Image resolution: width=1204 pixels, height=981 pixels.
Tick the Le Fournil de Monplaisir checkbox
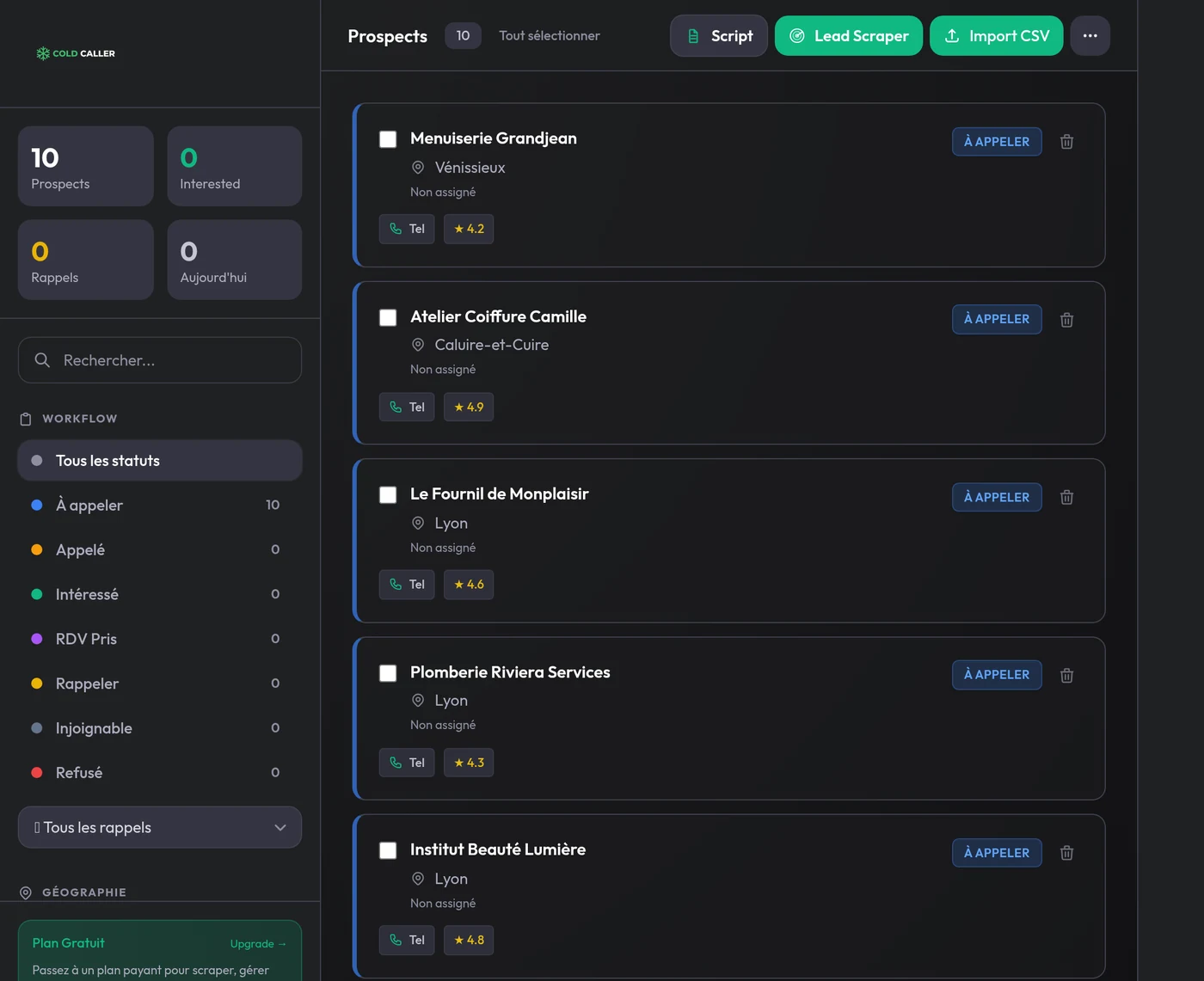coord(388,494)
